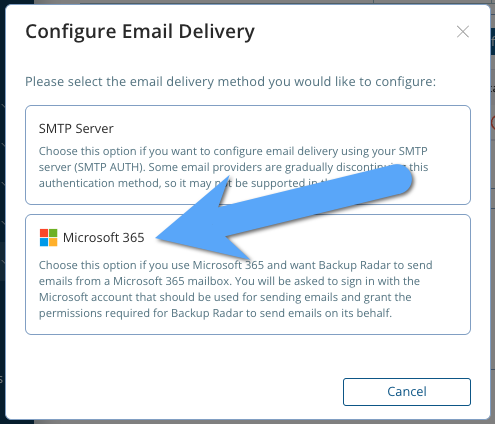Click the blue square of Microsoft logo
The width and height of the screenshot is (495, 424).
[44, 242]
